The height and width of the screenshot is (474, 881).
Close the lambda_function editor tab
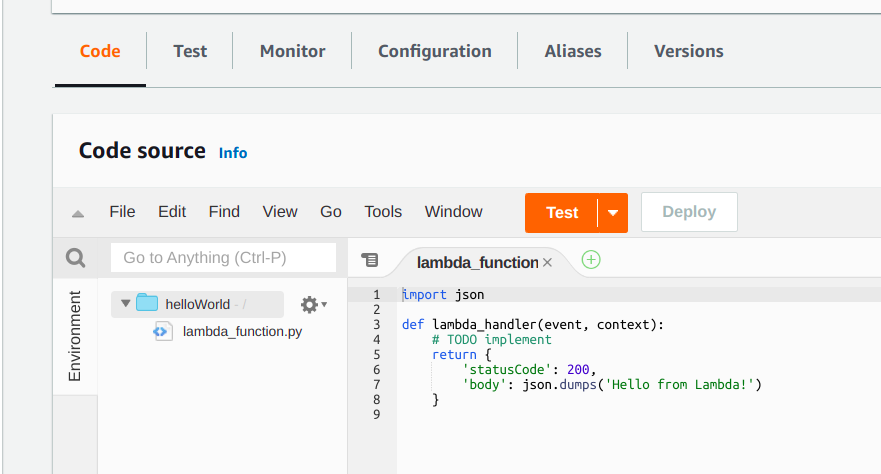pyautogui.click(x=547, y=263)
